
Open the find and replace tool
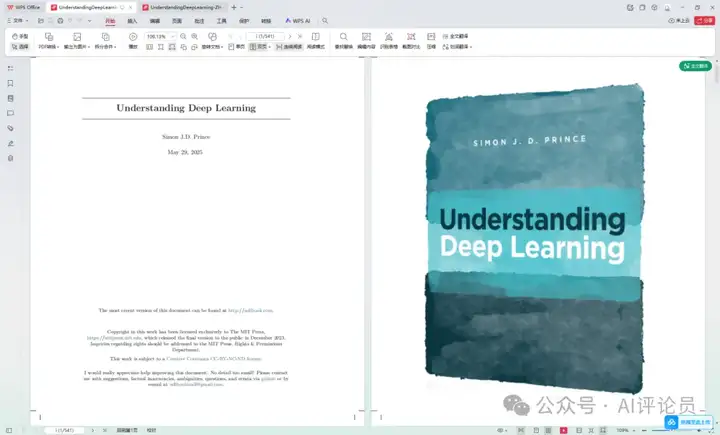(343, 37)
